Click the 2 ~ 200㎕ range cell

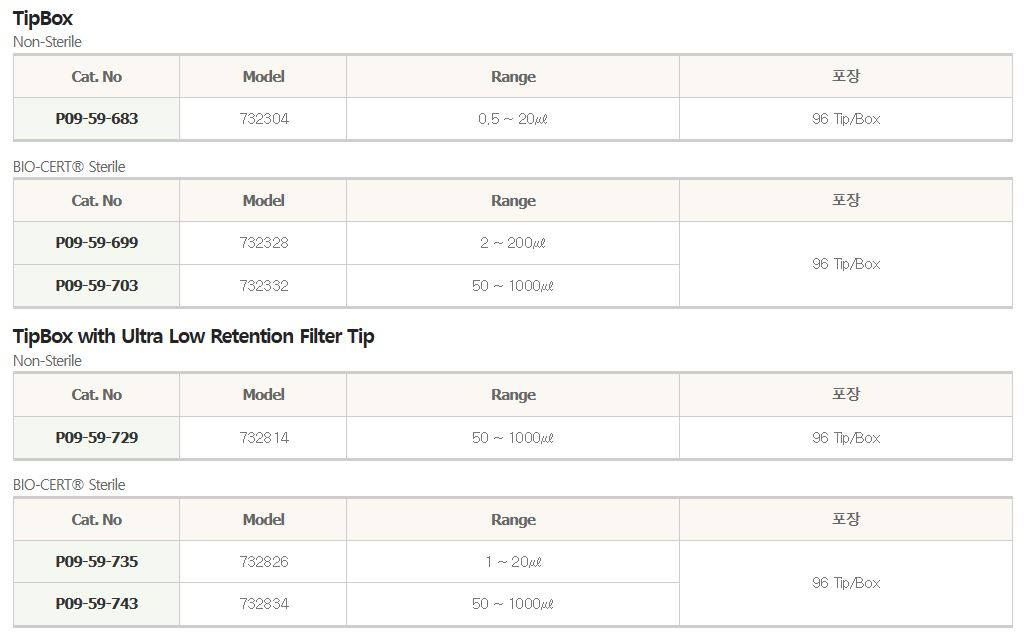pyautogui.click(x=513, y=243)
